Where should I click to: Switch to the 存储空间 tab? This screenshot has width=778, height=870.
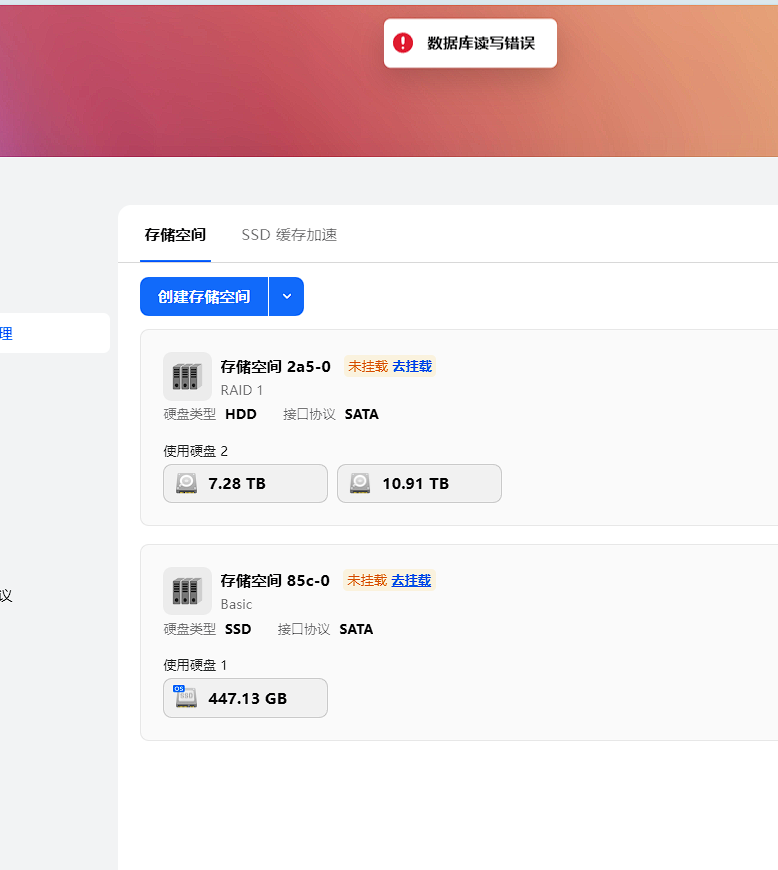pos(175,235)
